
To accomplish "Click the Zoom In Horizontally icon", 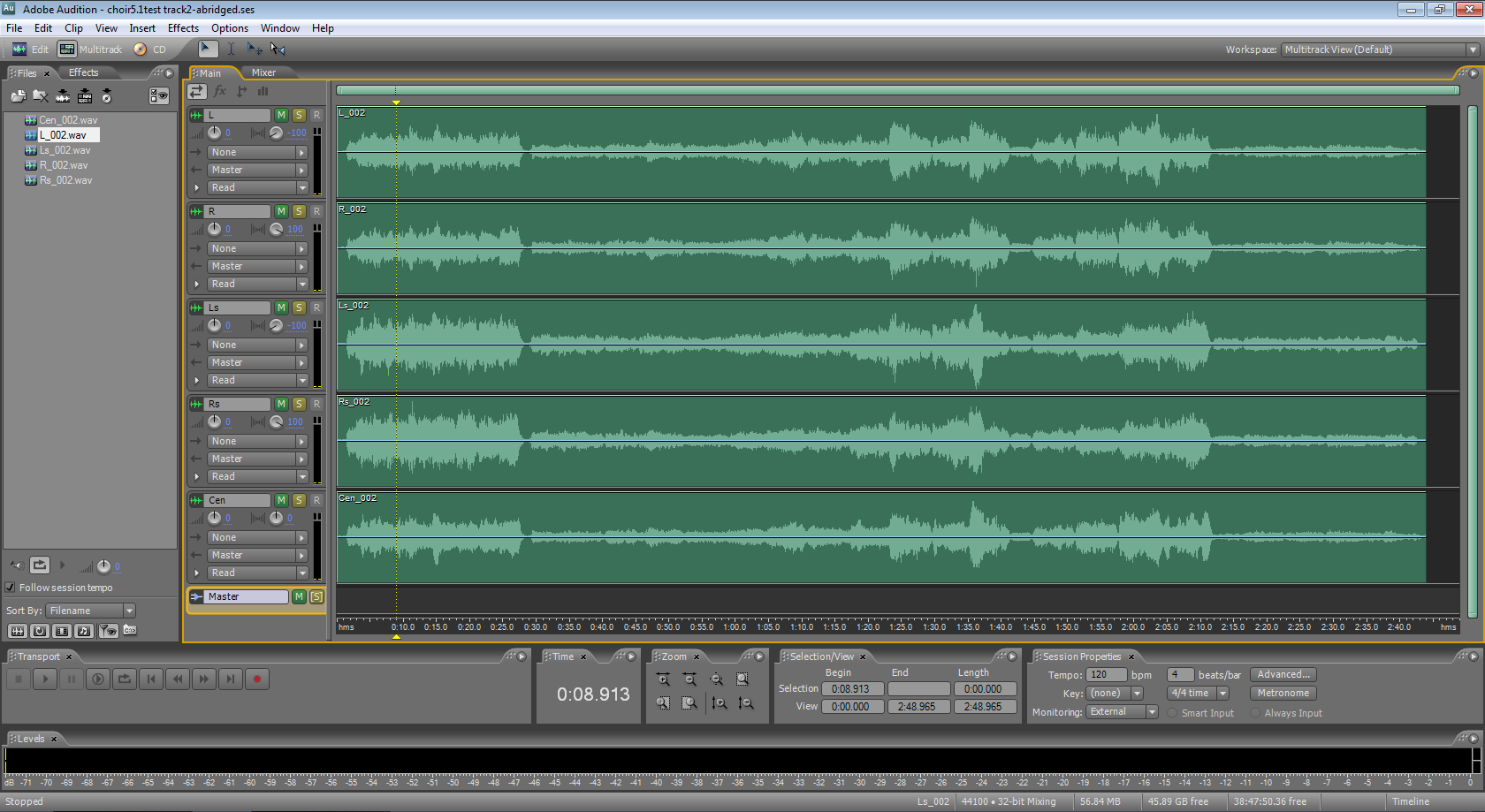I will point(663,679).
